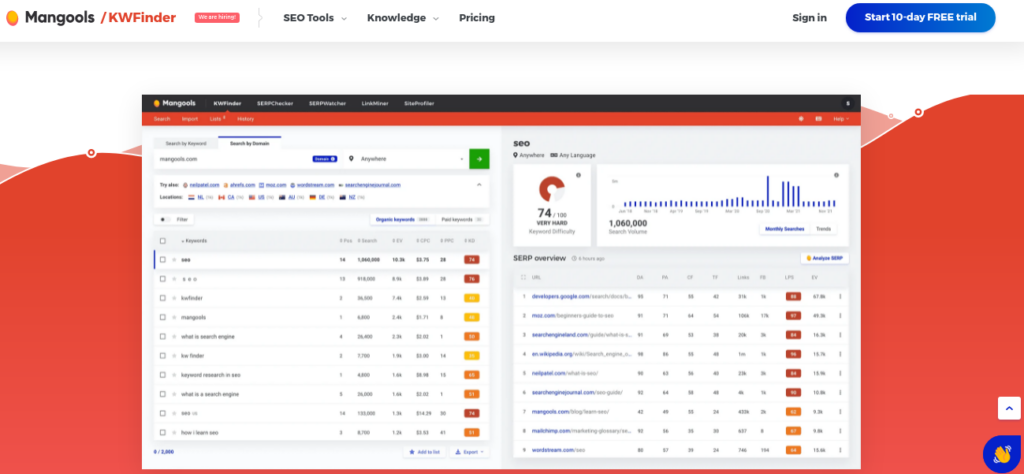The image size is (1024, 474).
Task: Click the Keyword Difficulty donut gauge
Action: (552, 189)
